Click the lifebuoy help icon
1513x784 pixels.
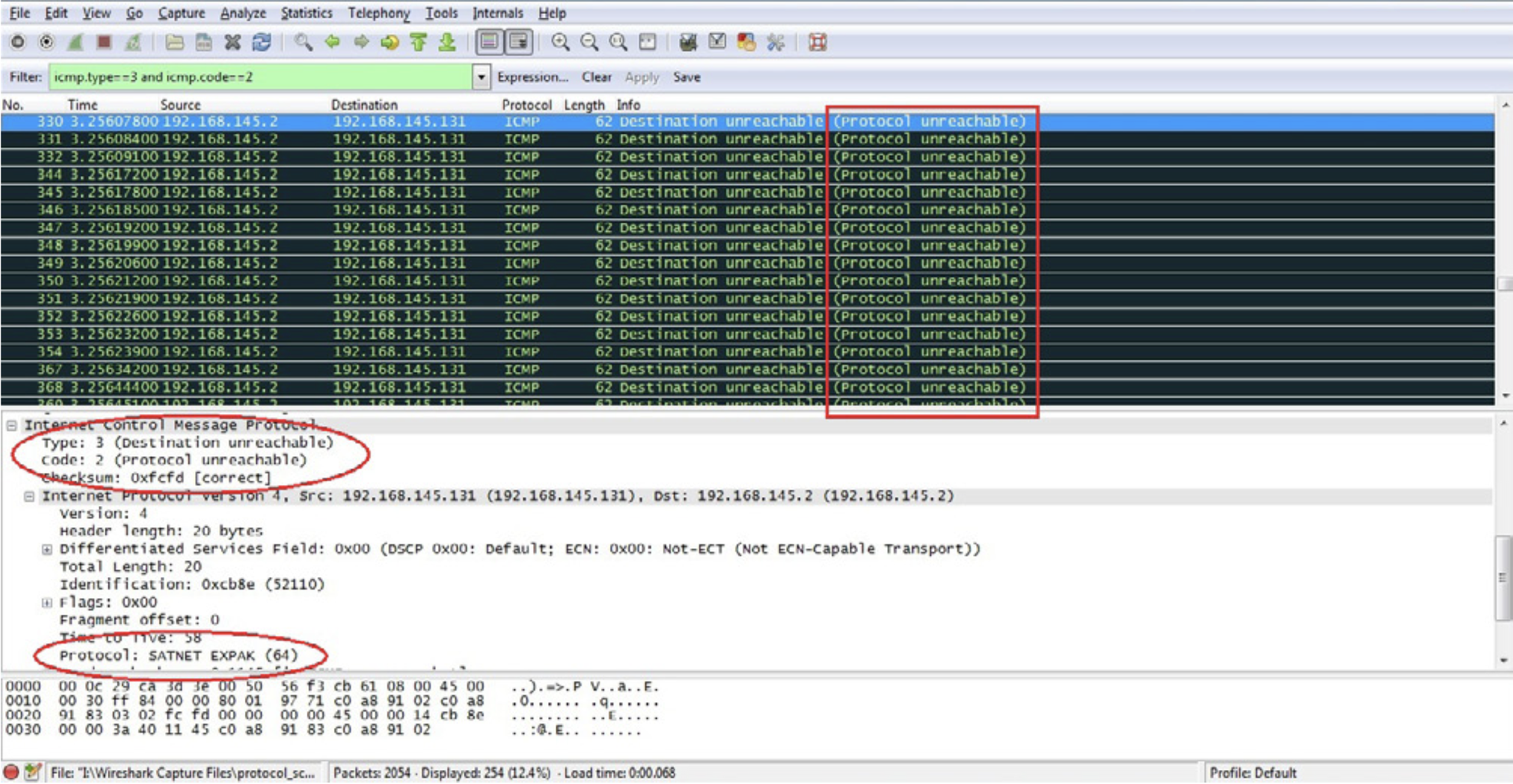pyautogui.click(x=817, y=42)
